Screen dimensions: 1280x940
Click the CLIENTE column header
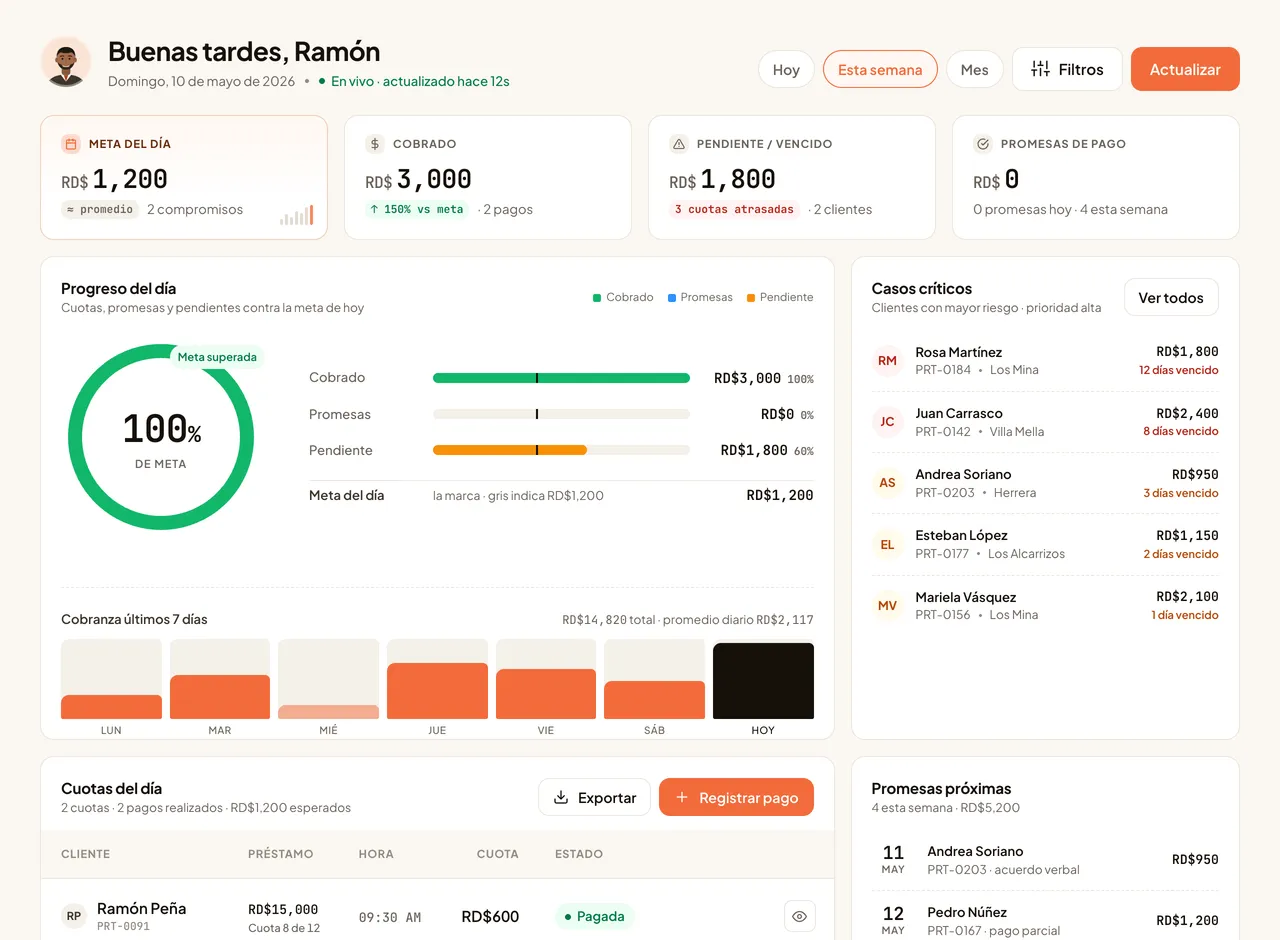(86, 854)
